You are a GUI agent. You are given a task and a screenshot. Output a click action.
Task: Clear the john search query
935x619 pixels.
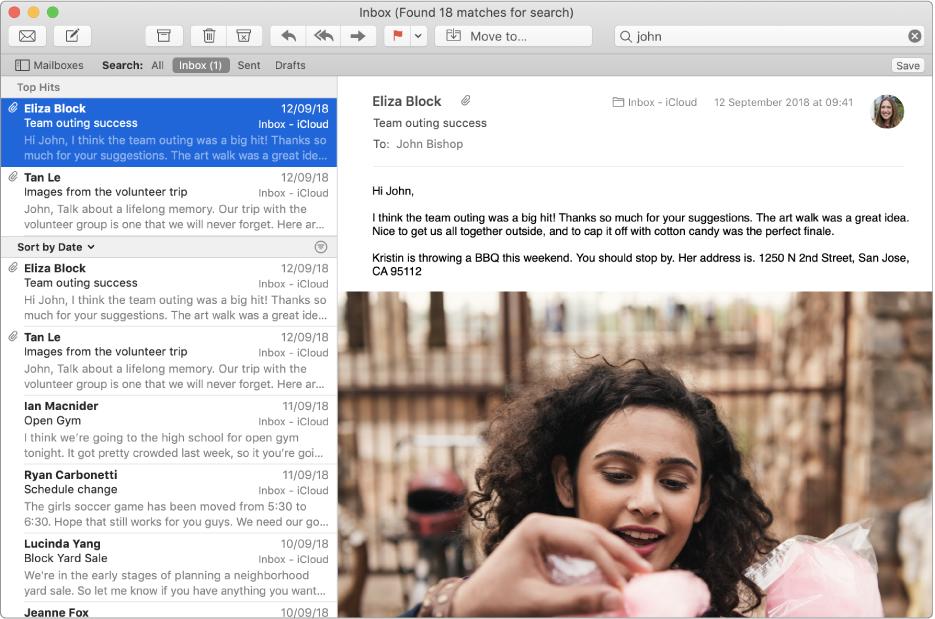click(x=916, y=35)
